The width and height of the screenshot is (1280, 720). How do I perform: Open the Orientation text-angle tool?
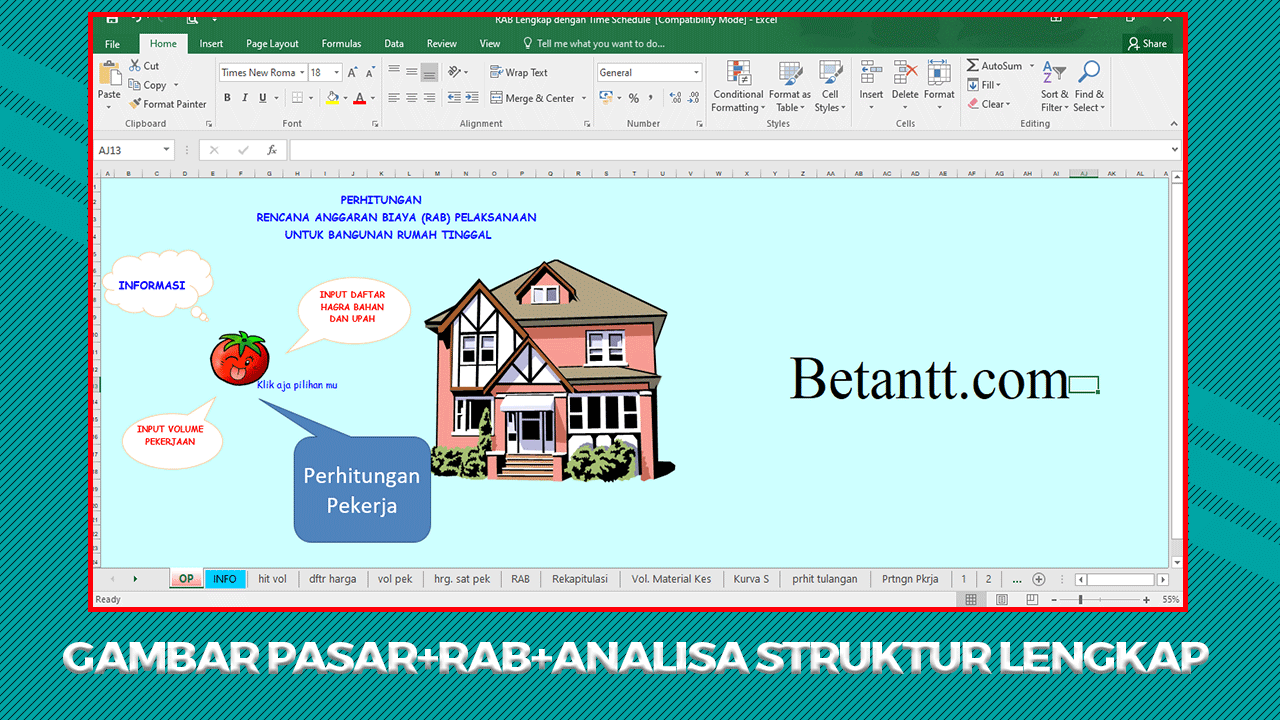tap(455, 72)
